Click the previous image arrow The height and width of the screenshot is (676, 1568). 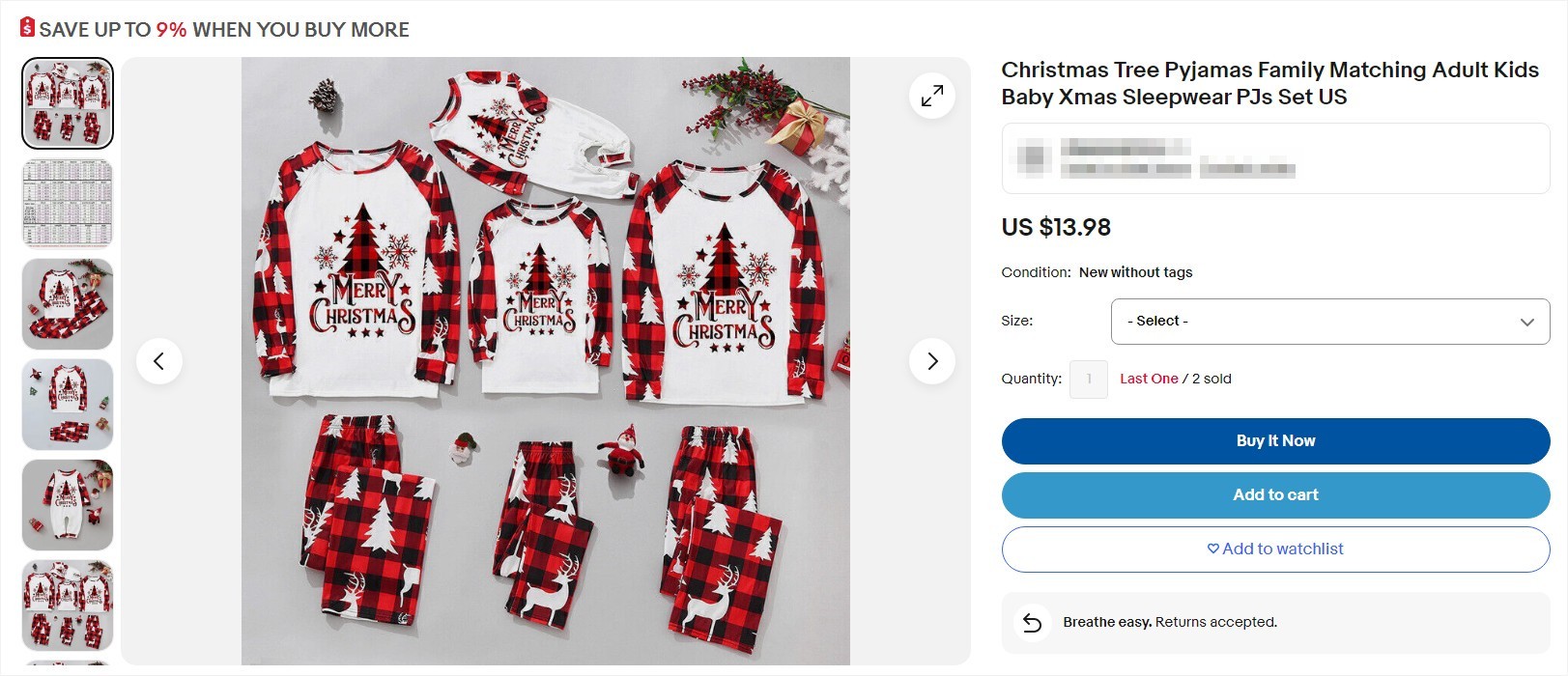[x=160, y=360]
